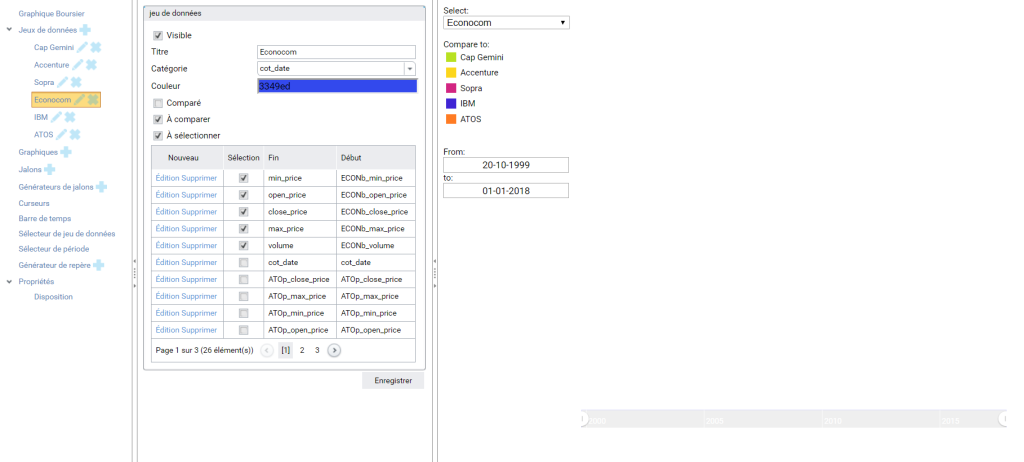Select Curseurs in the tree
Viewport: 1024px width, 462px height.
tap(34, 203)
